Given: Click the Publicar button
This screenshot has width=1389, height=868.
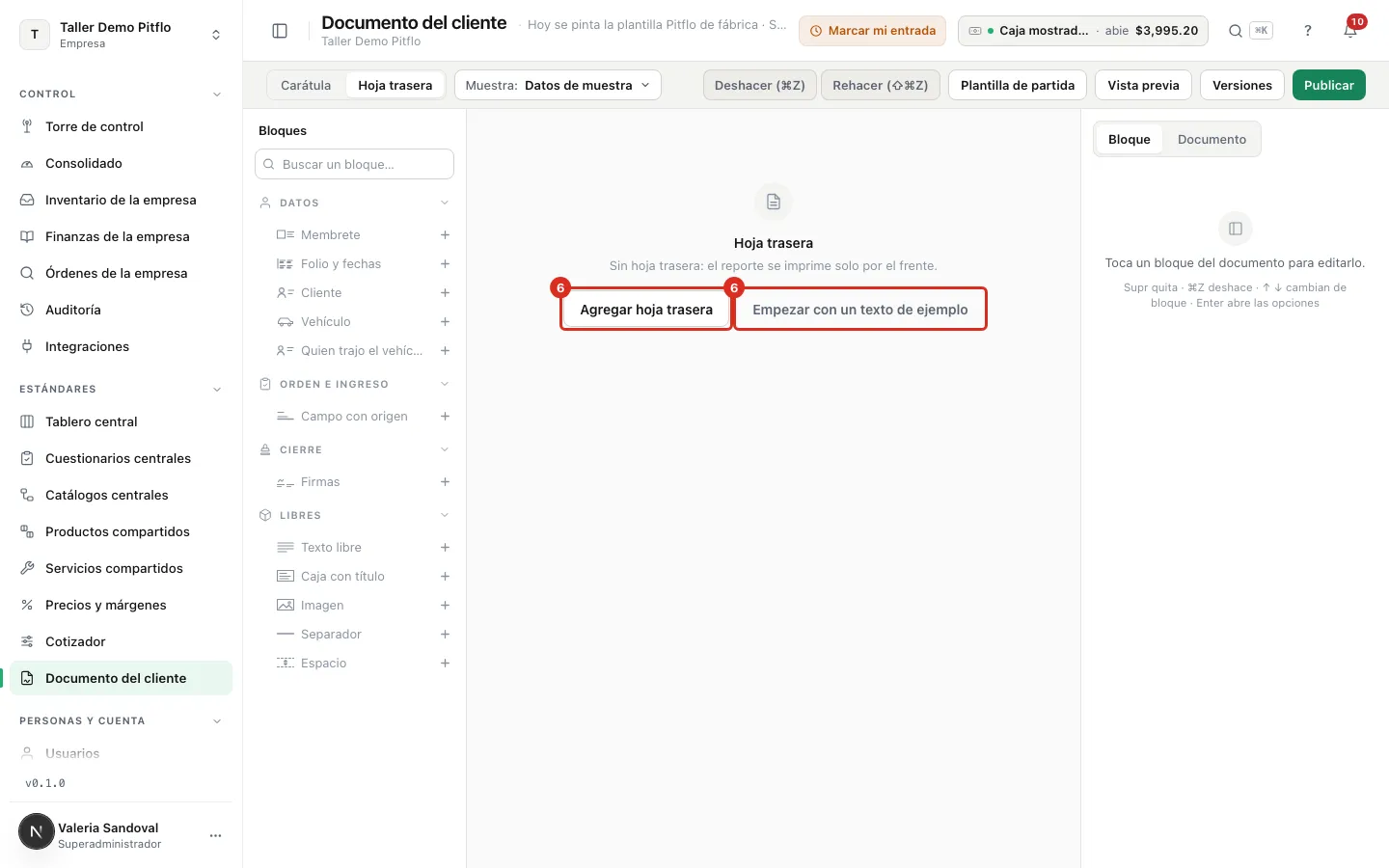Looking at the screenshot, I should point(1329,85).
